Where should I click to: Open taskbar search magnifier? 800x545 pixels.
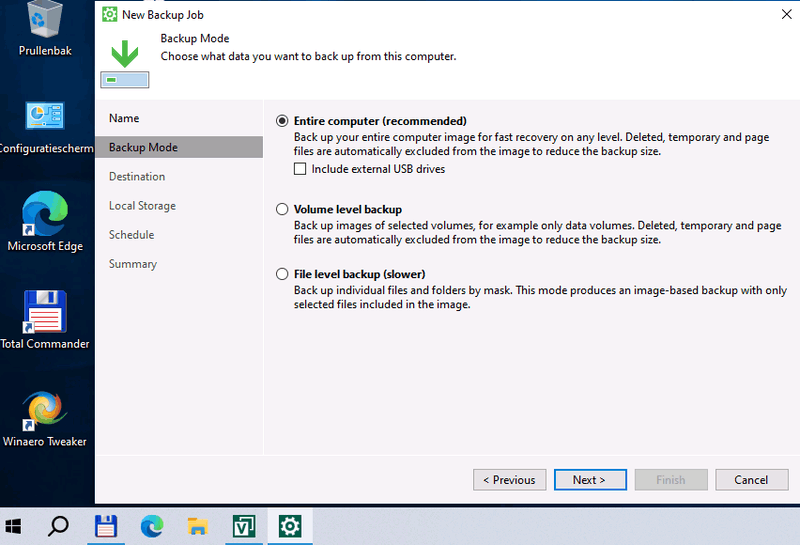click(58, 526)
